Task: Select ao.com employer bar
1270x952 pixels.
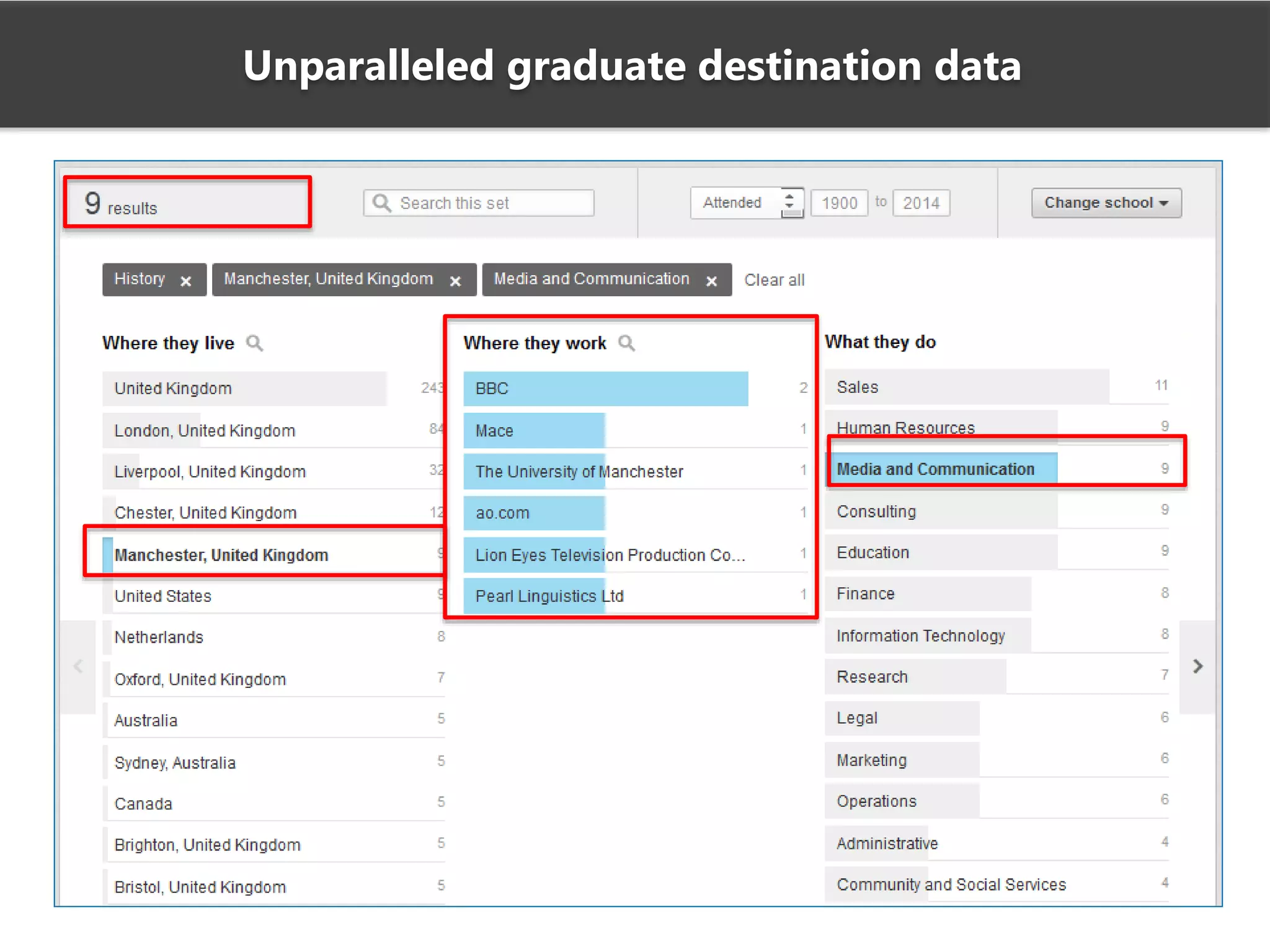Action: [636, 513]
